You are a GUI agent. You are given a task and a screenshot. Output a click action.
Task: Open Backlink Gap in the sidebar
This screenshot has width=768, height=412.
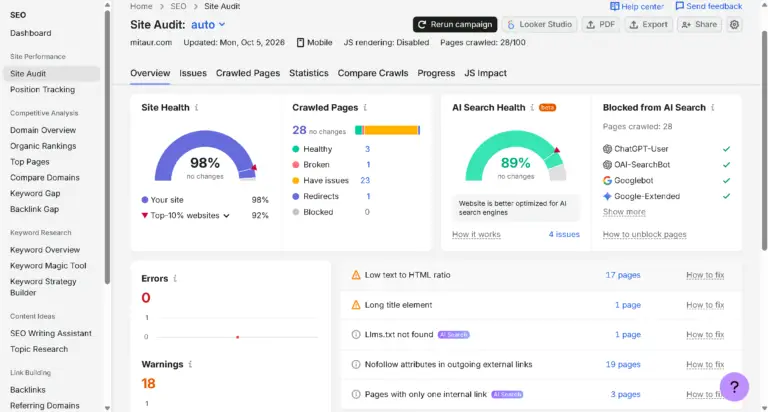click(x=34, y=209)
